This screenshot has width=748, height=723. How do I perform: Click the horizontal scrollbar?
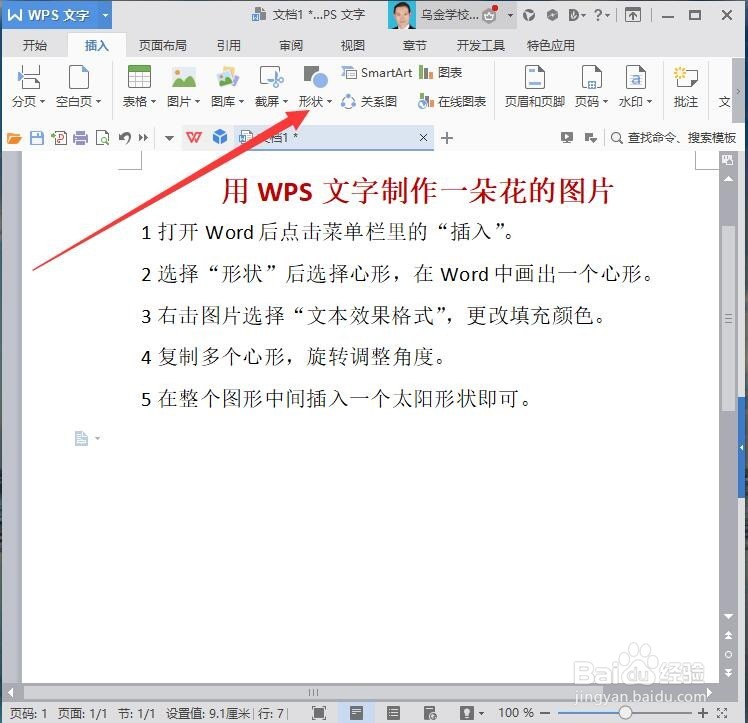[313, 692]
